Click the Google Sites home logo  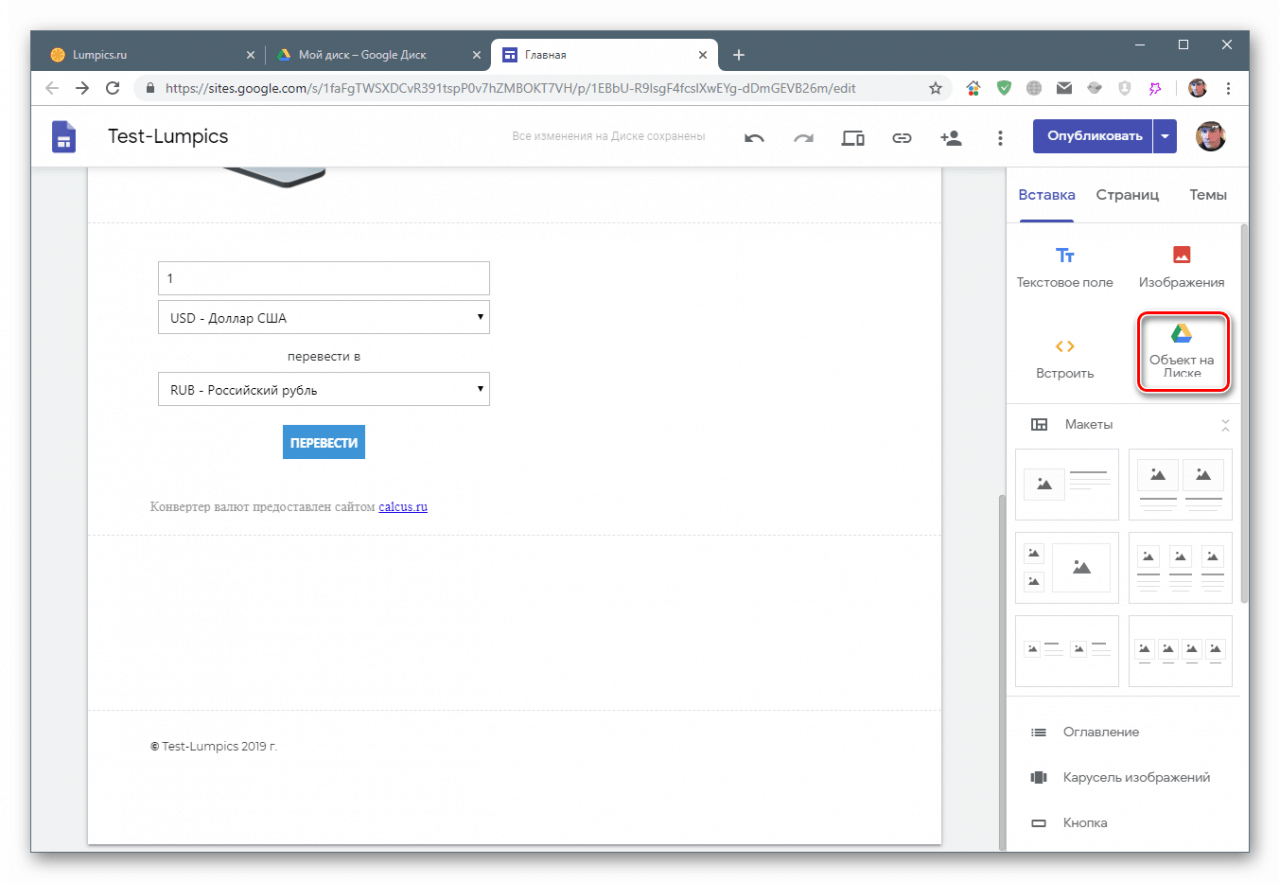click(x=64, y=137)
